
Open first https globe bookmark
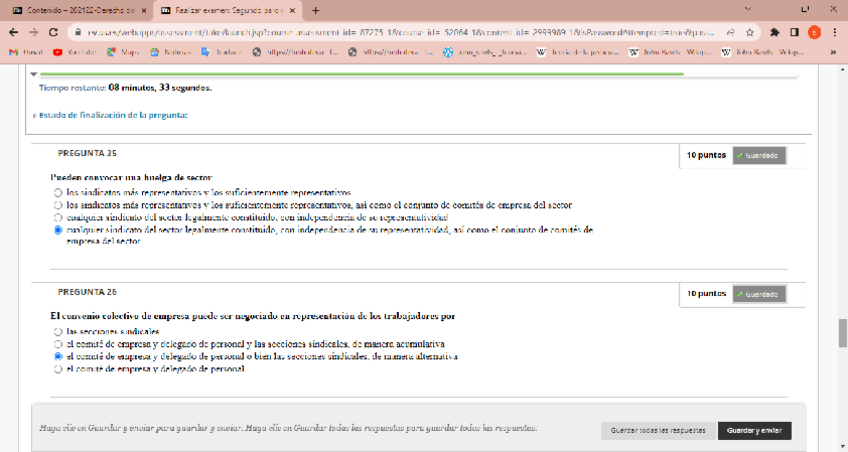click(x=295, y=52)
